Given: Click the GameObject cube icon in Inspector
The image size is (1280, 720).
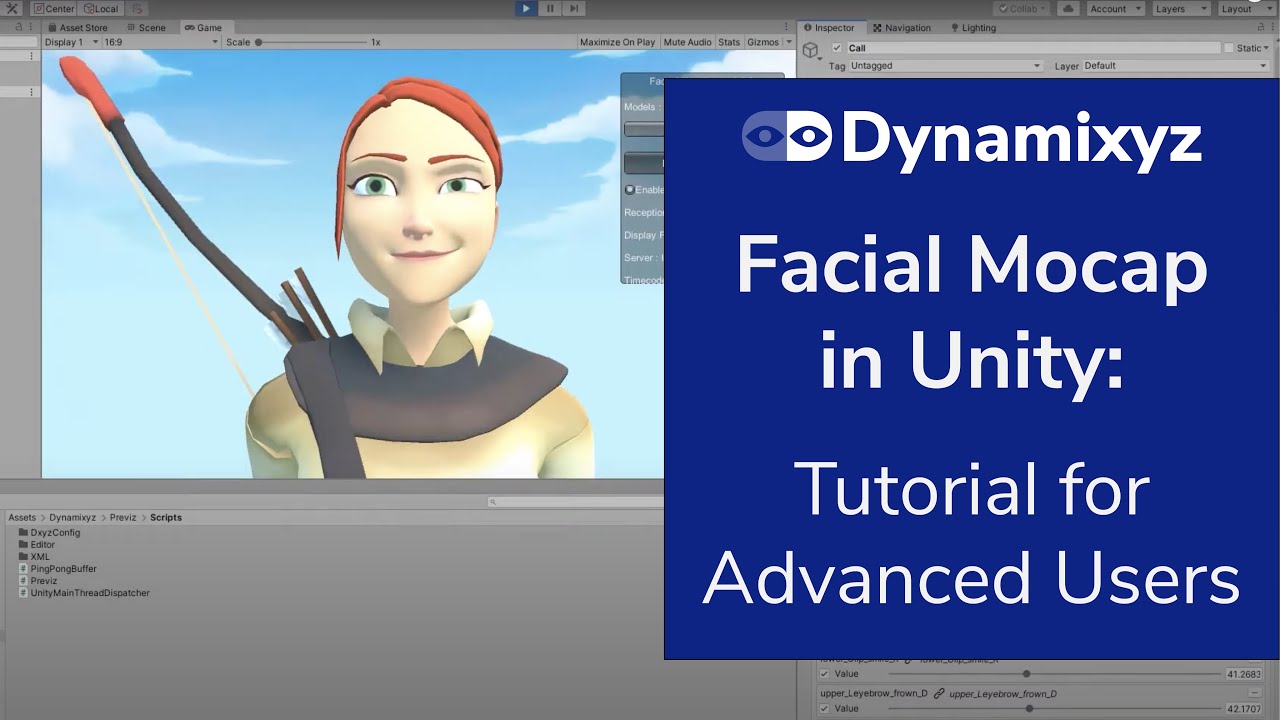Looking at the screenshot, I should coord(811,50).
